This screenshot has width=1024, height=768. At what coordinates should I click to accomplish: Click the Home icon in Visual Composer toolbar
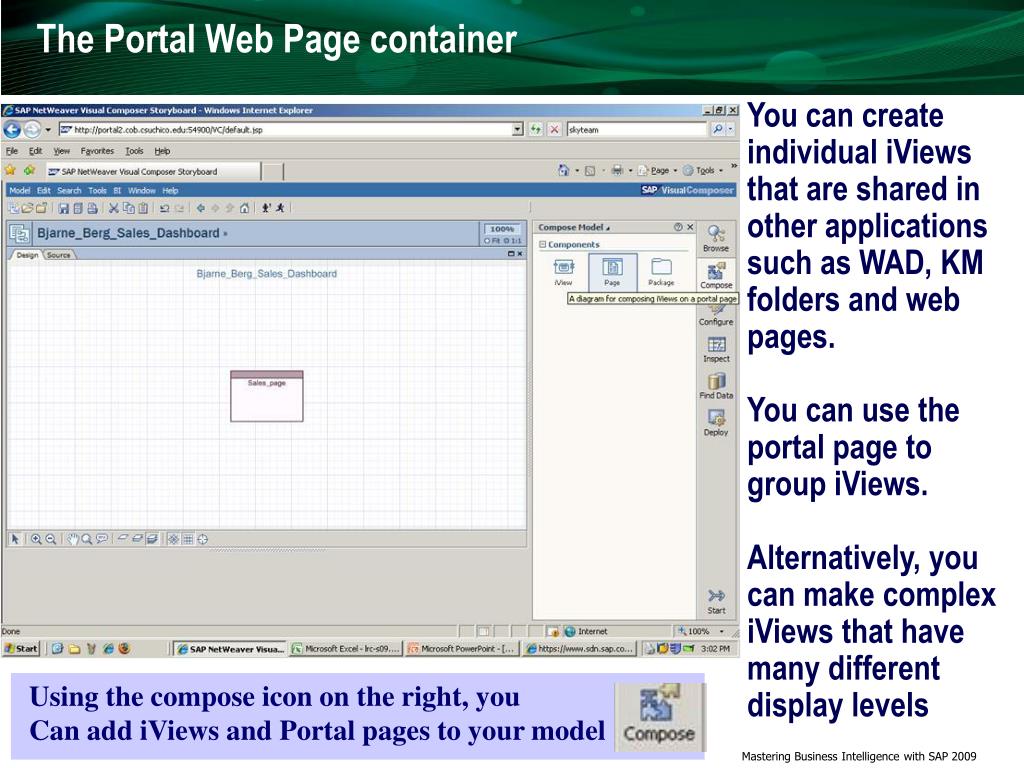[x=244, y=208]
